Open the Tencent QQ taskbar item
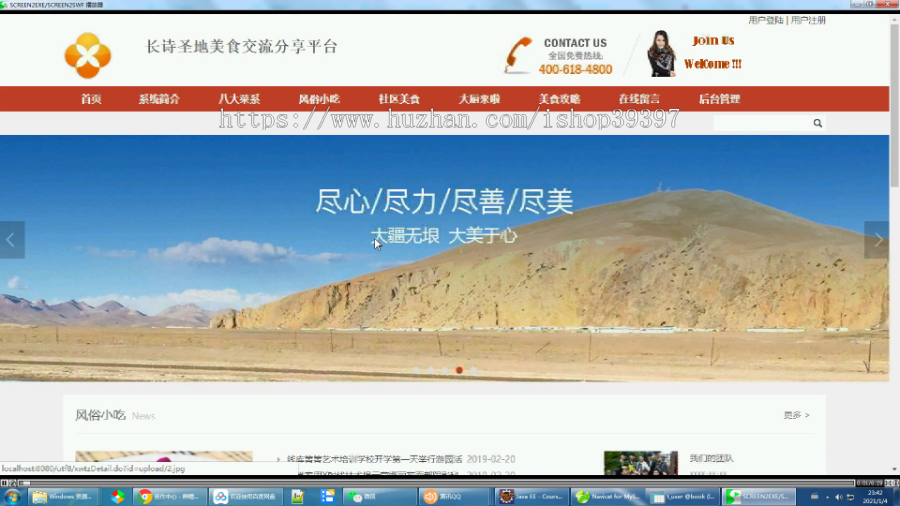The height and width of the screenshot is (506, 900). [453, 497]
